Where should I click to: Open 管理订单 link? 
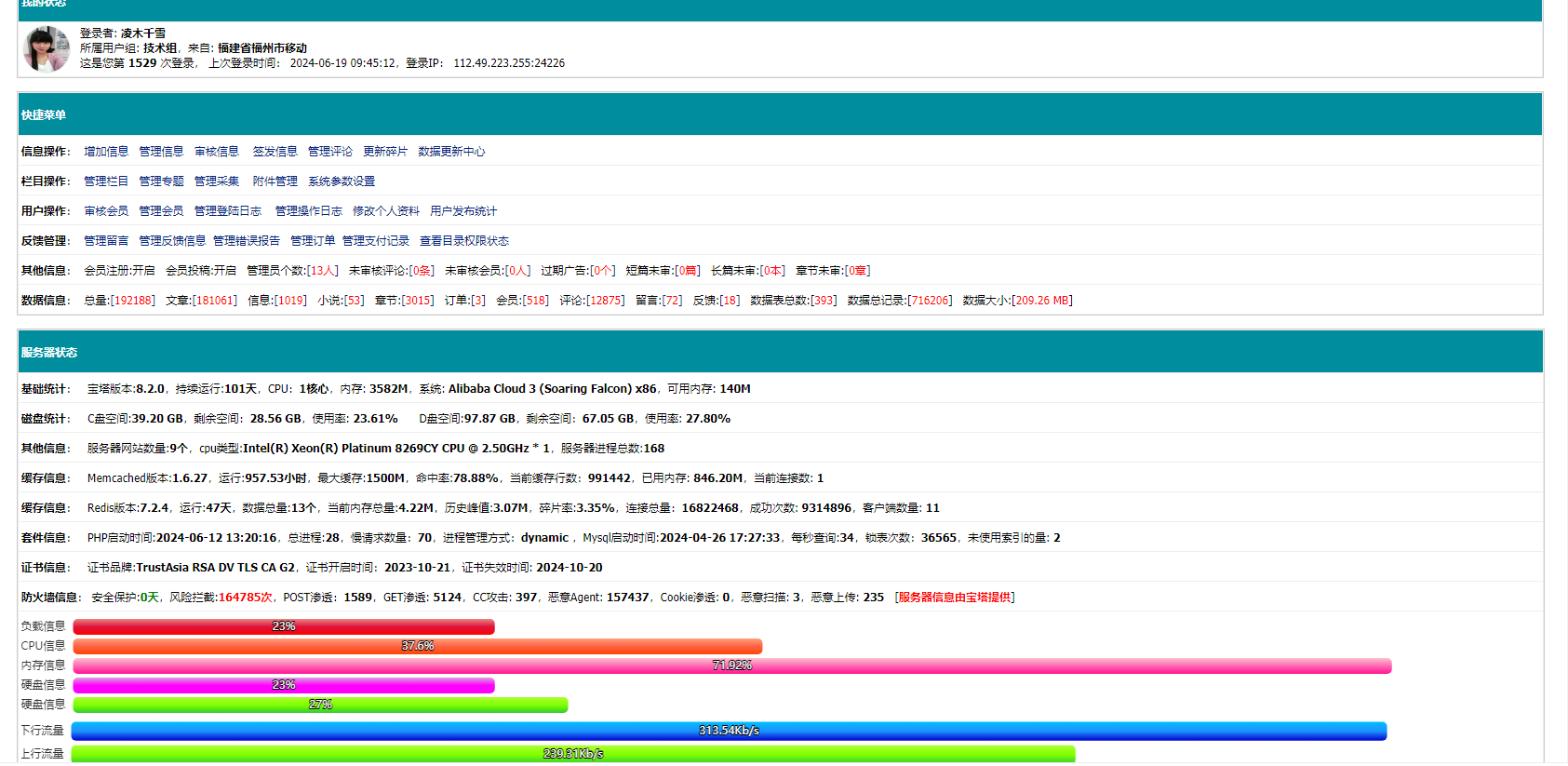[313, 241]
